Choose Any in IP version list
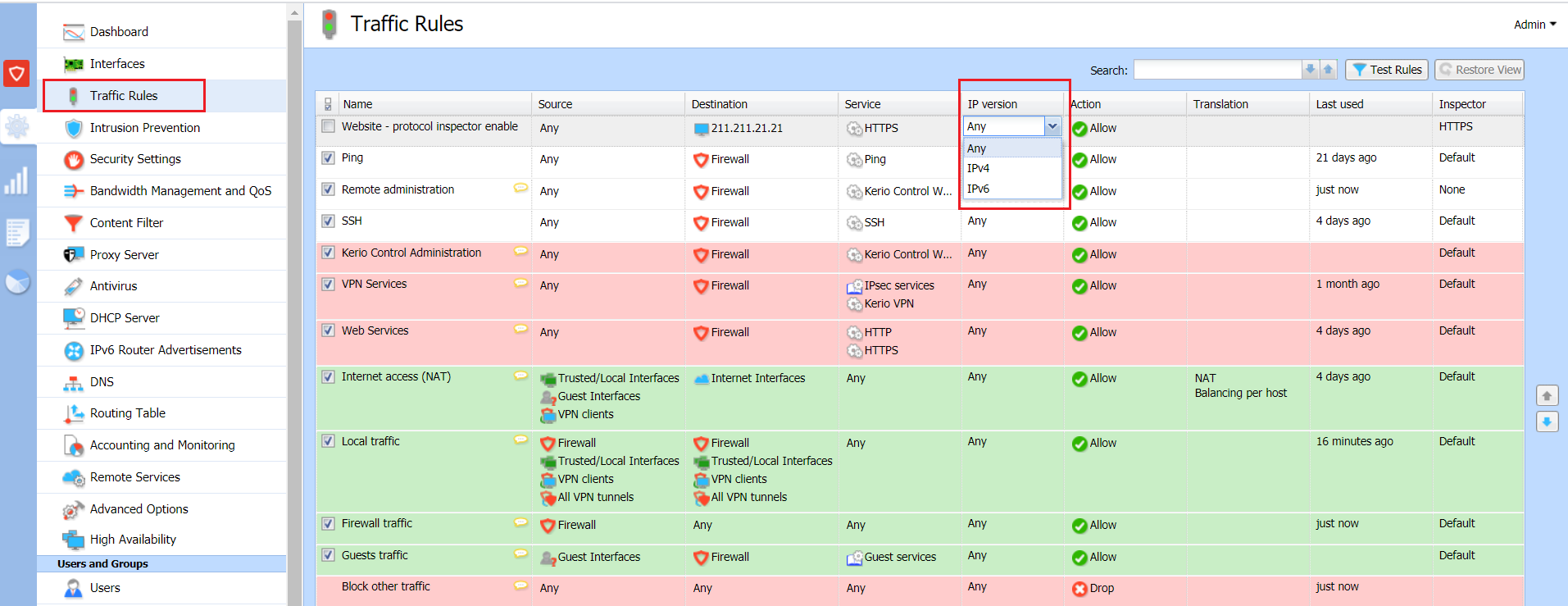The height and width of the screenshot is (606, 1568). tap(1012, 148)
